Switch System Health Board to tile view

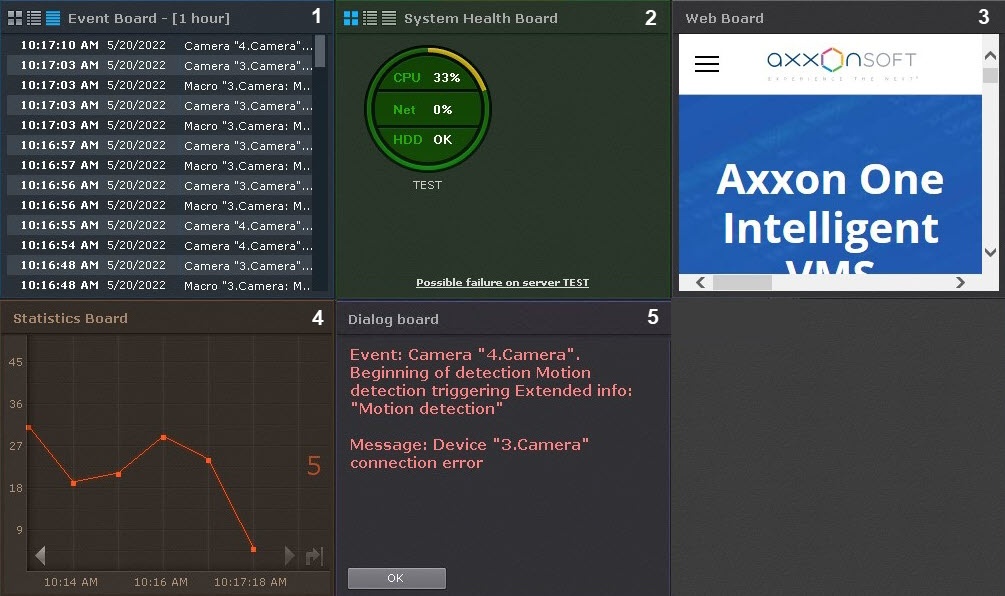pyautogui.click(x=351, y=18)
